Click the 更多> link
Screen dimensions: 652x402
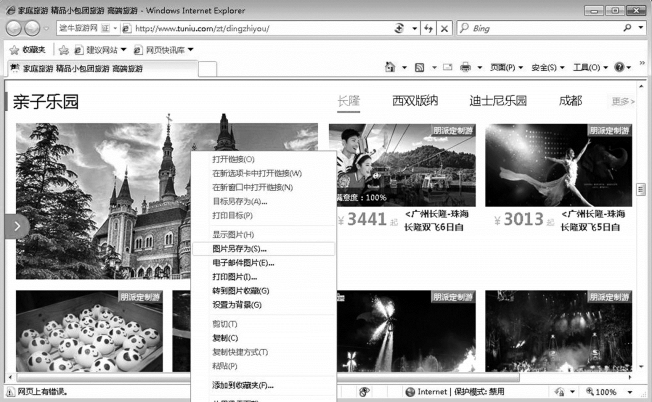click(623, 101)
